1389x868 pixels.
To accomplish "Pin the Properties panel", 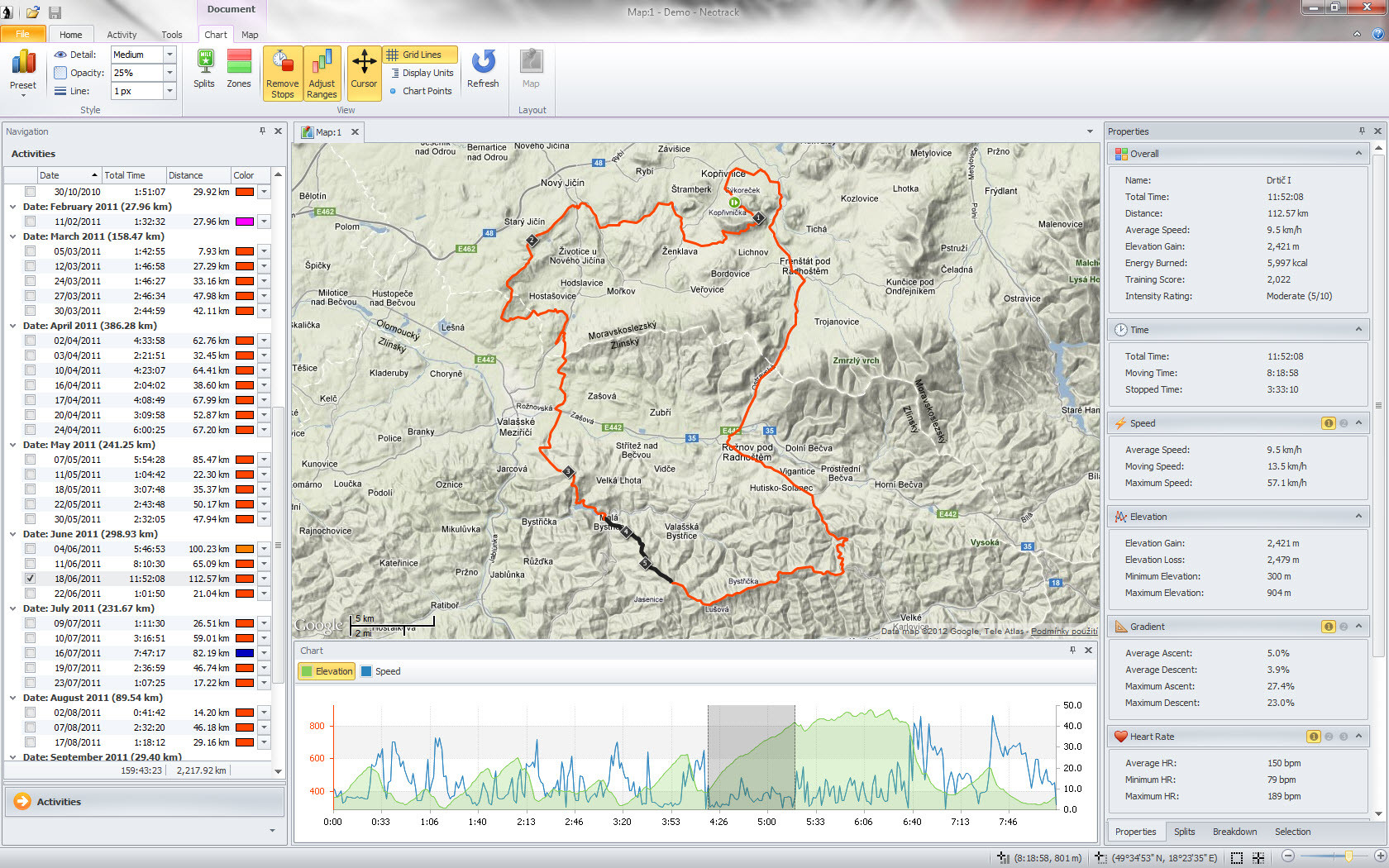I will [1362, 131].
